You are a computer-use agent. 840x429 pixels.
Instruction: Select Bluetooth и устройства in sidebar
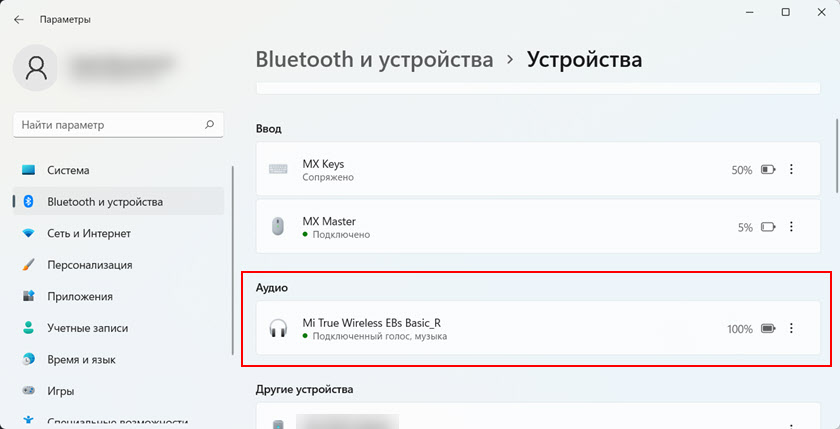point(104,201)
